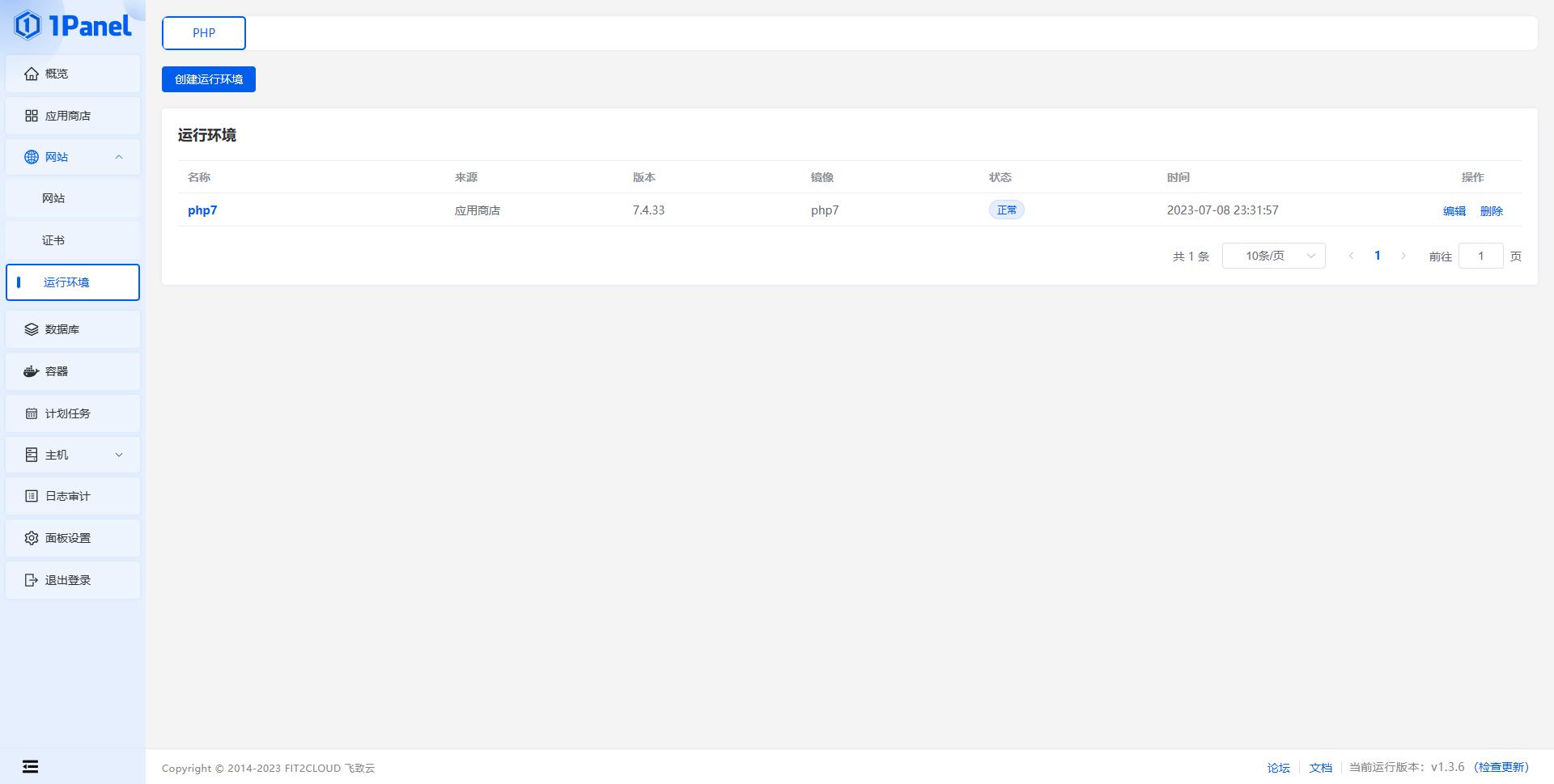The height and width of the screenshot is (784, 1554).
Task: Expand the 主机 submenu chevron
Action: click(x=119, y=455)
